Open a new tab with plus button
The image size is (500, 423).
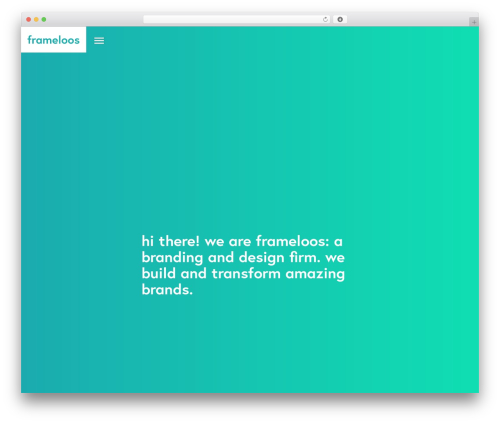474,22
